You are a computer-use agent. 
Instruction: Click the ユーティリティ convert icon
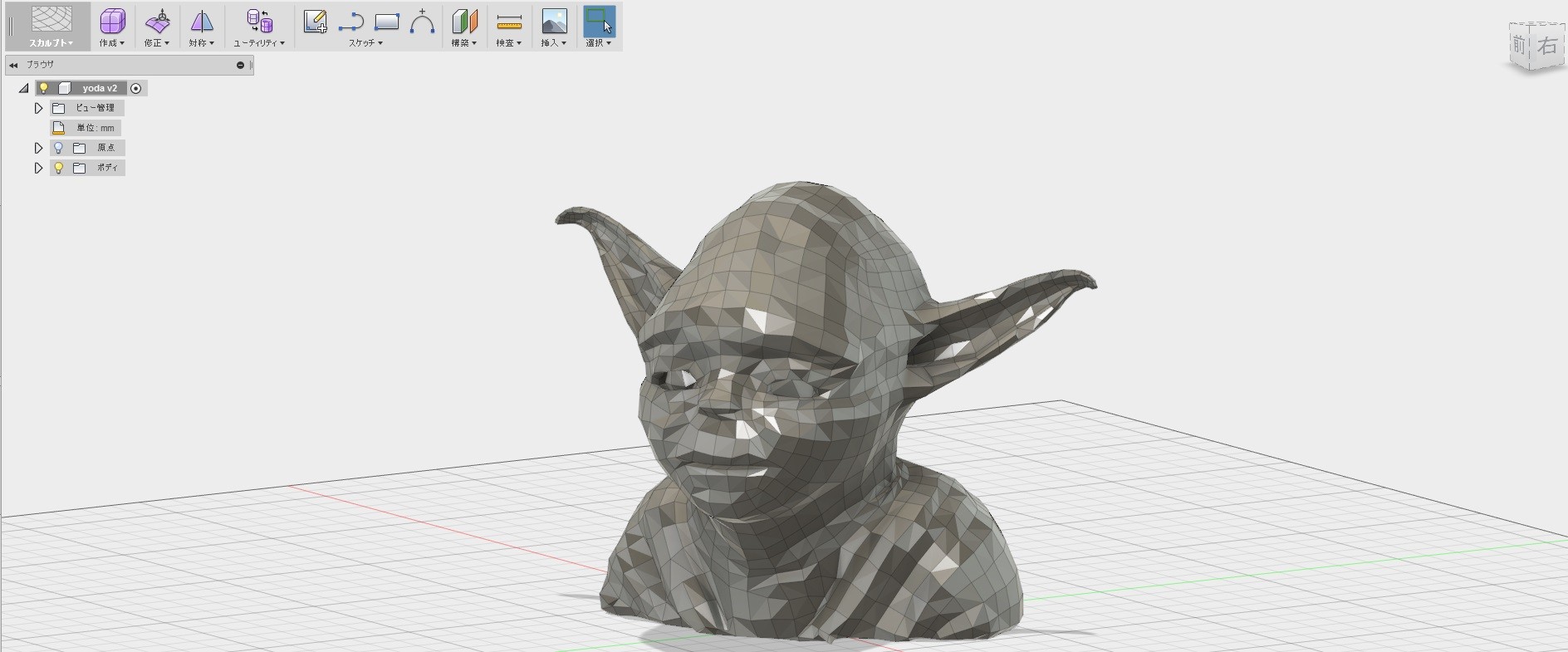click(260, 21)
